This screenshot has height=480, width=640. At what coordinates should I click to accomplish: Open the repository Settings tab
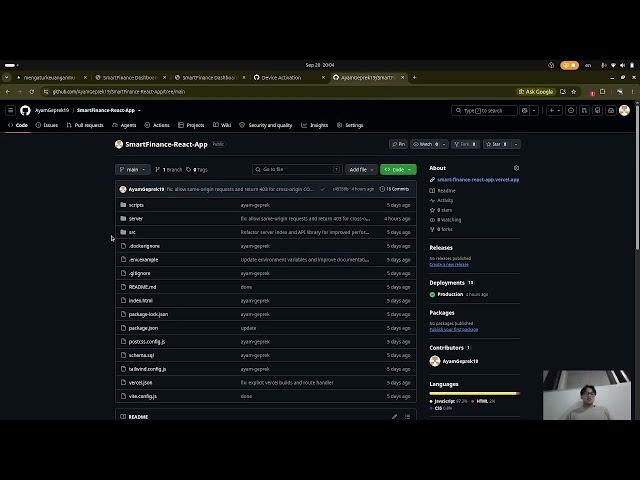(x=350, y=125)
